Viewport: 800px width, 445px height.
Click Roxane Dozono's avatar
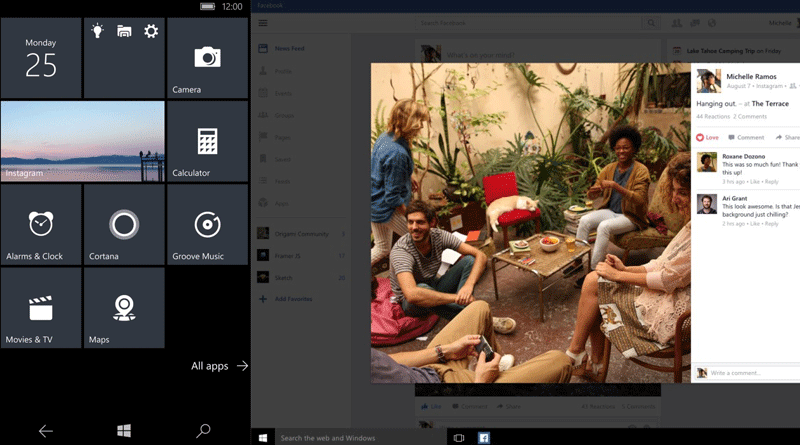click(707, 162)
